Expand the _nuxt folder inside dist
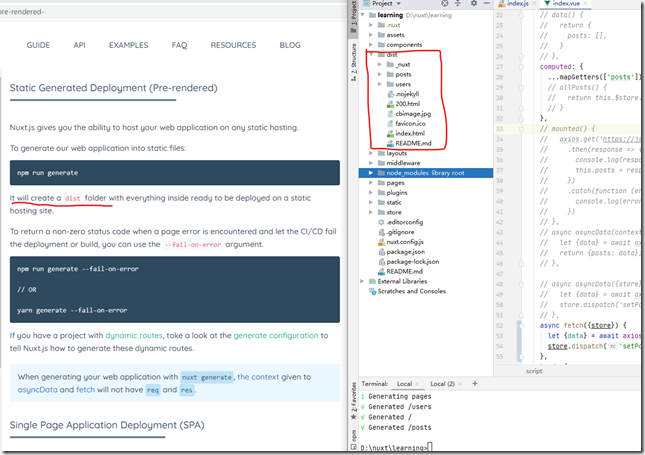 click(x=380, y=64)
